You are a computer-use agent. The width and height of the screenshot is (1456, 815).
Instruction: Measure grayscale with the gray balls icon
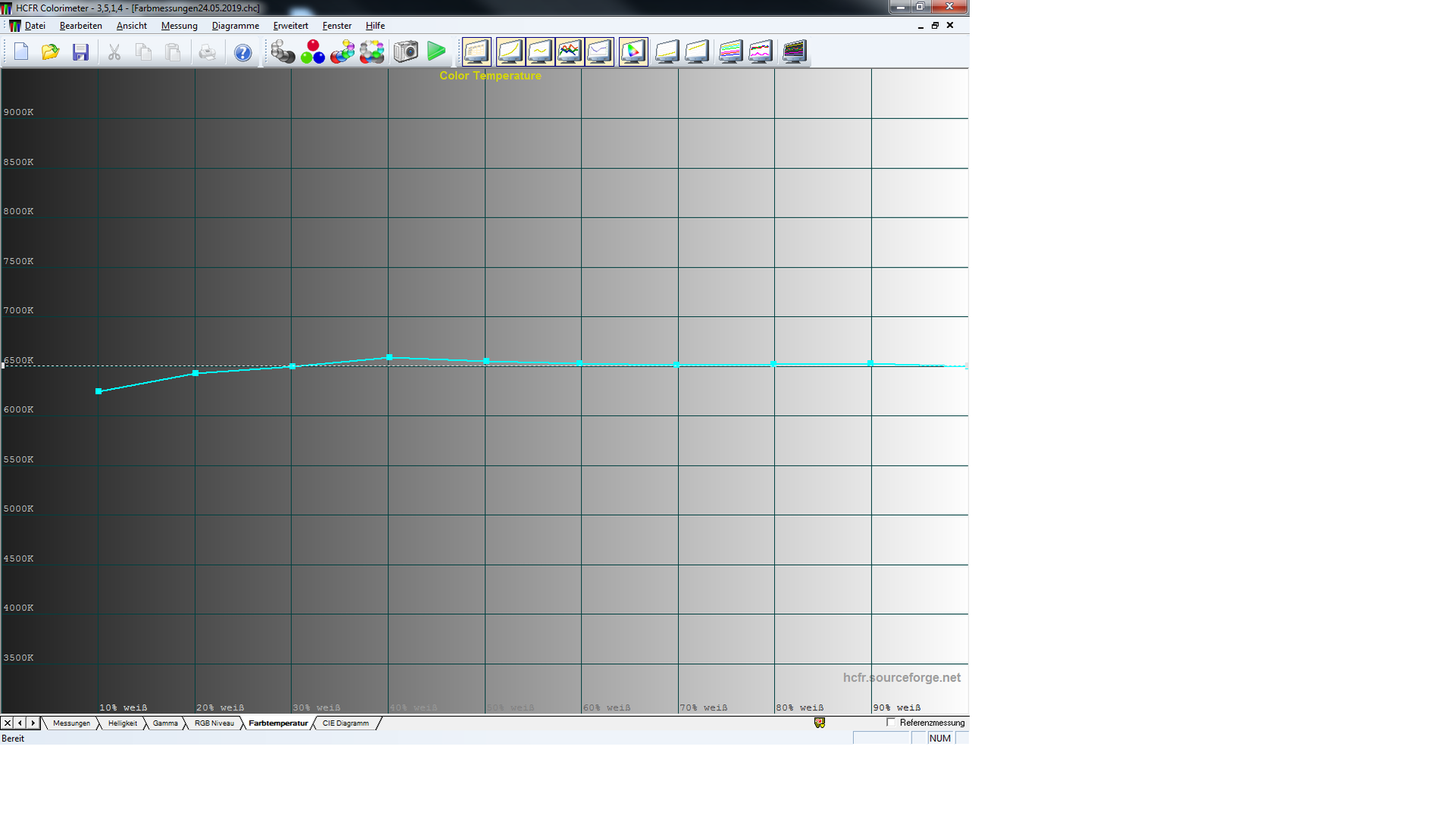[x=283, y=52]
